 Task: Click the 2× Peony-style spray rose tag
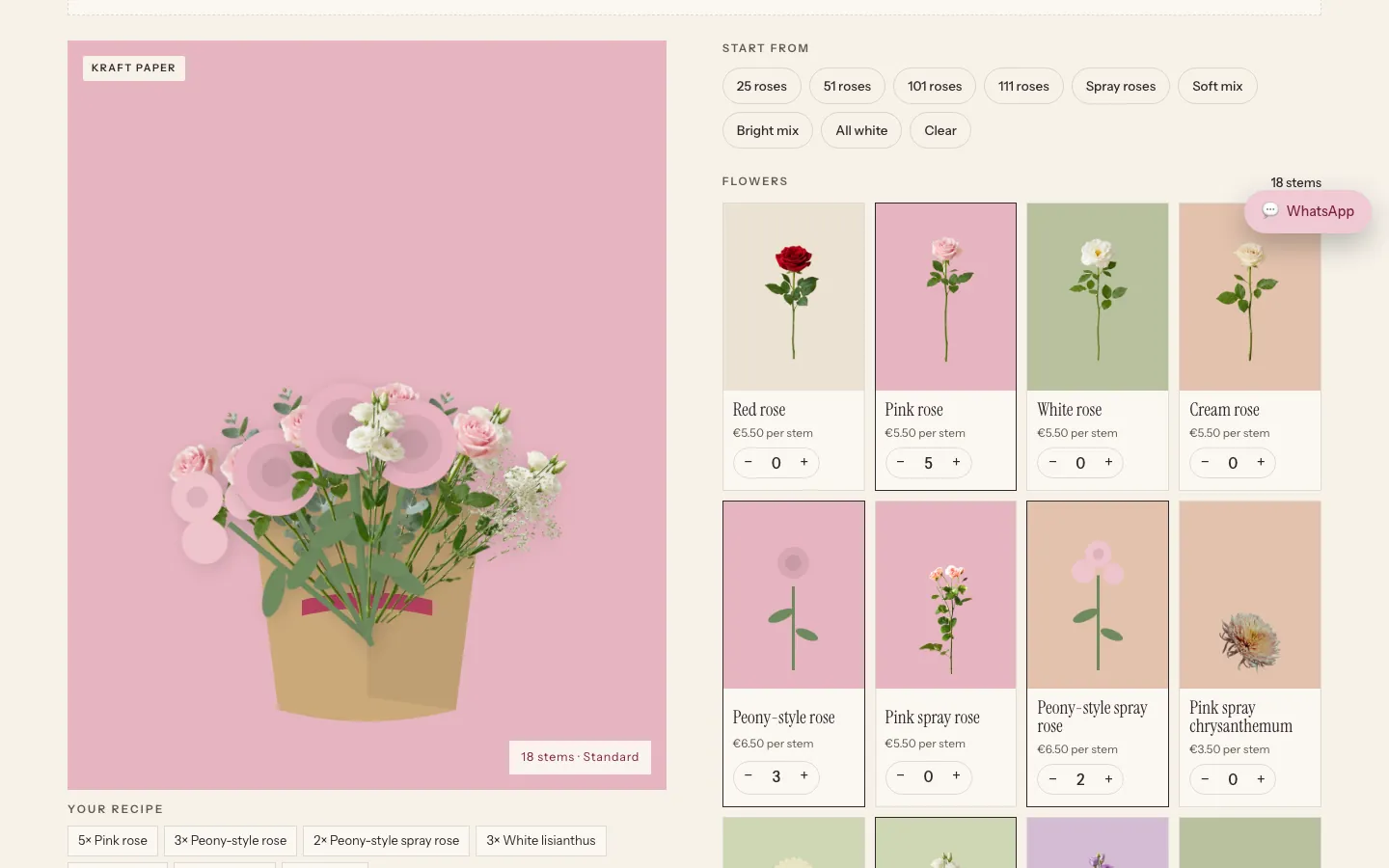click(386, 841)
